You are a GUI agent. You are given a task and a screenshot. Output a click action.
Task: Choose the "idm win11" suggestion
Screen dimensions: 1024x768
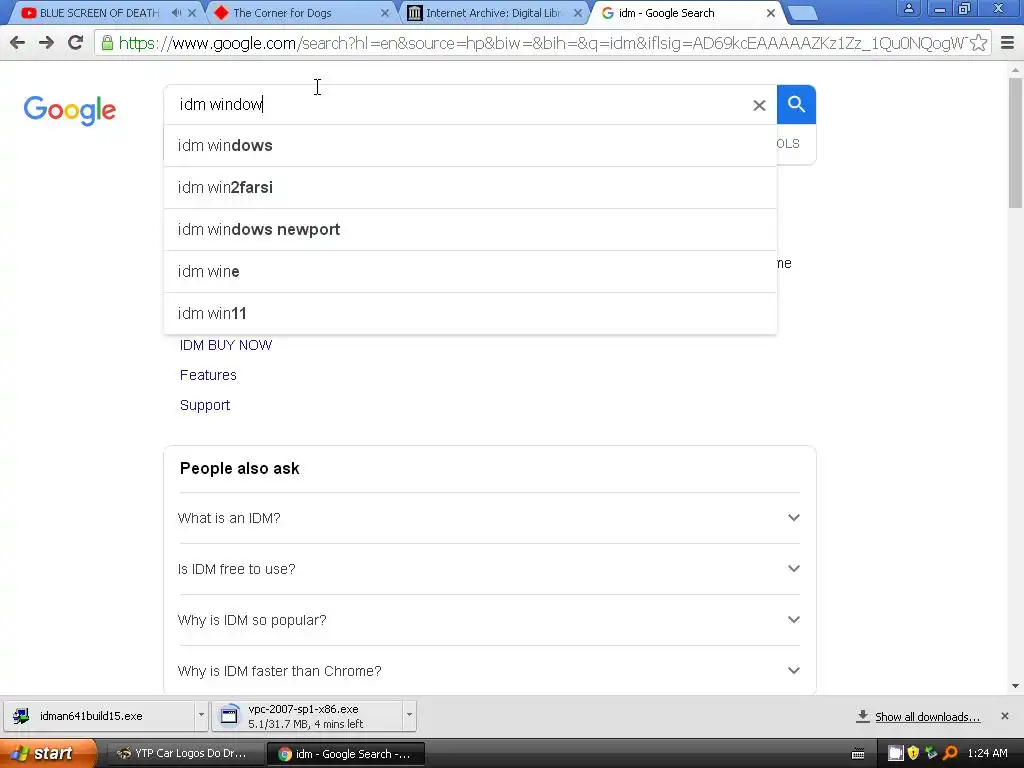coord(470,313)
